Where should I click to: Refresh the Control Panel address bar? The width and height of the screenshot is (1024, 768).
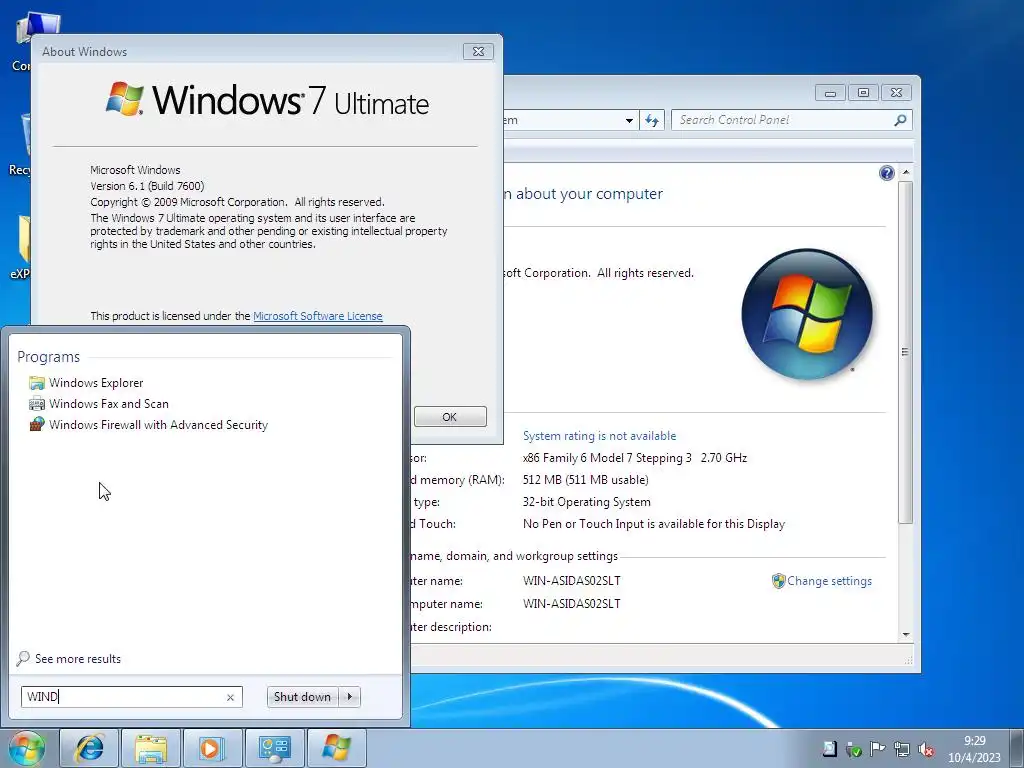pos(652,120)
